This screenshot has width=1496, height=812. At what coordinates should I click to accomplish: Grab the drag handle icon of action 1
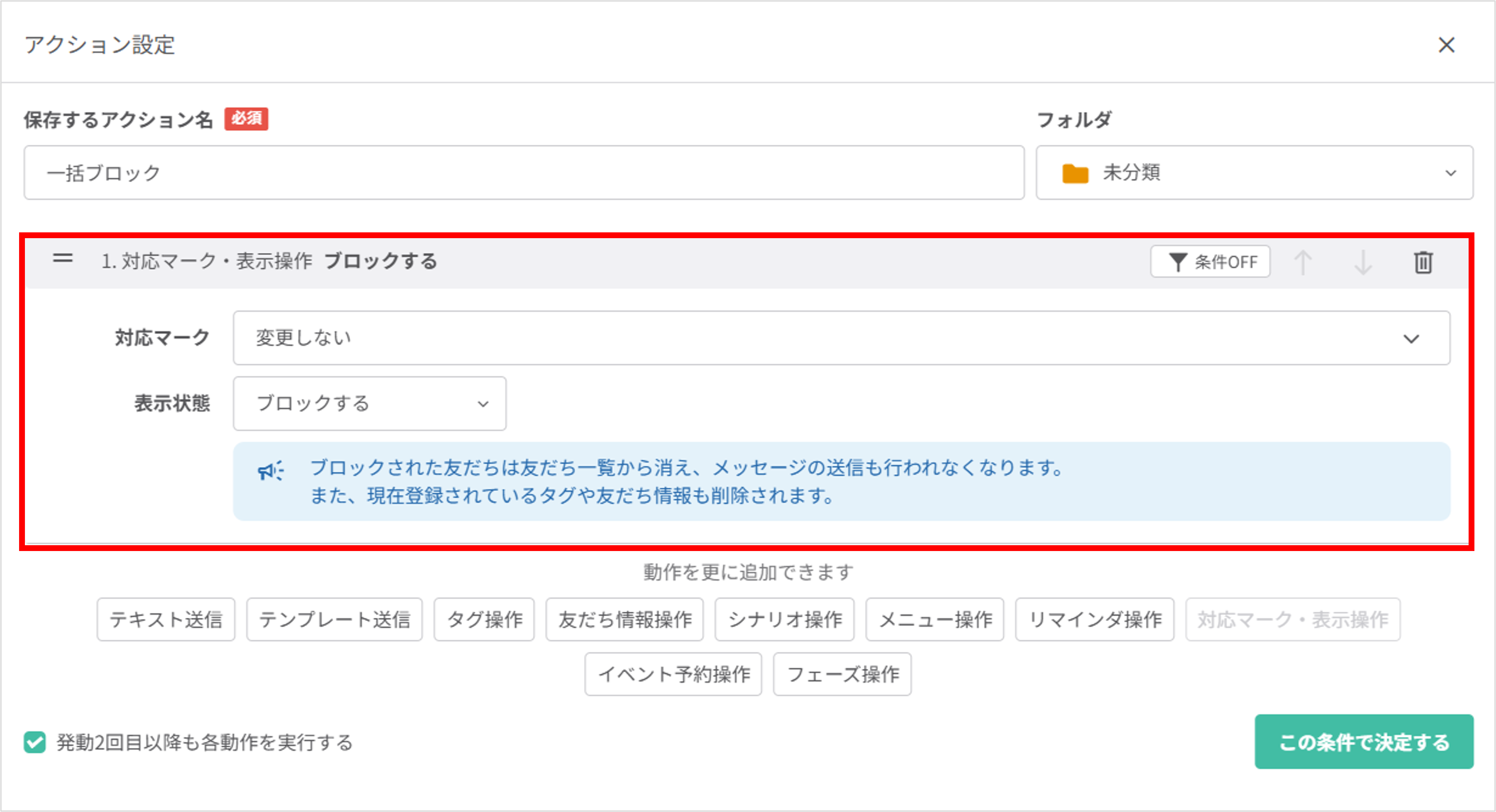(63, 258)
